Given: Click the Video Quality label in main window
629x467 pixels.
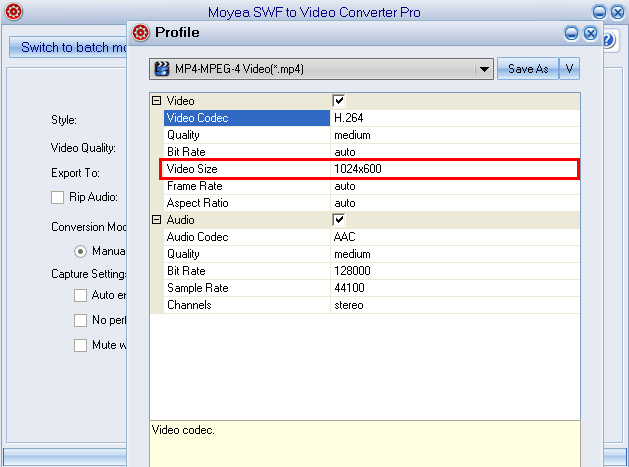Looking at the screenshot, I should (83, 148).
